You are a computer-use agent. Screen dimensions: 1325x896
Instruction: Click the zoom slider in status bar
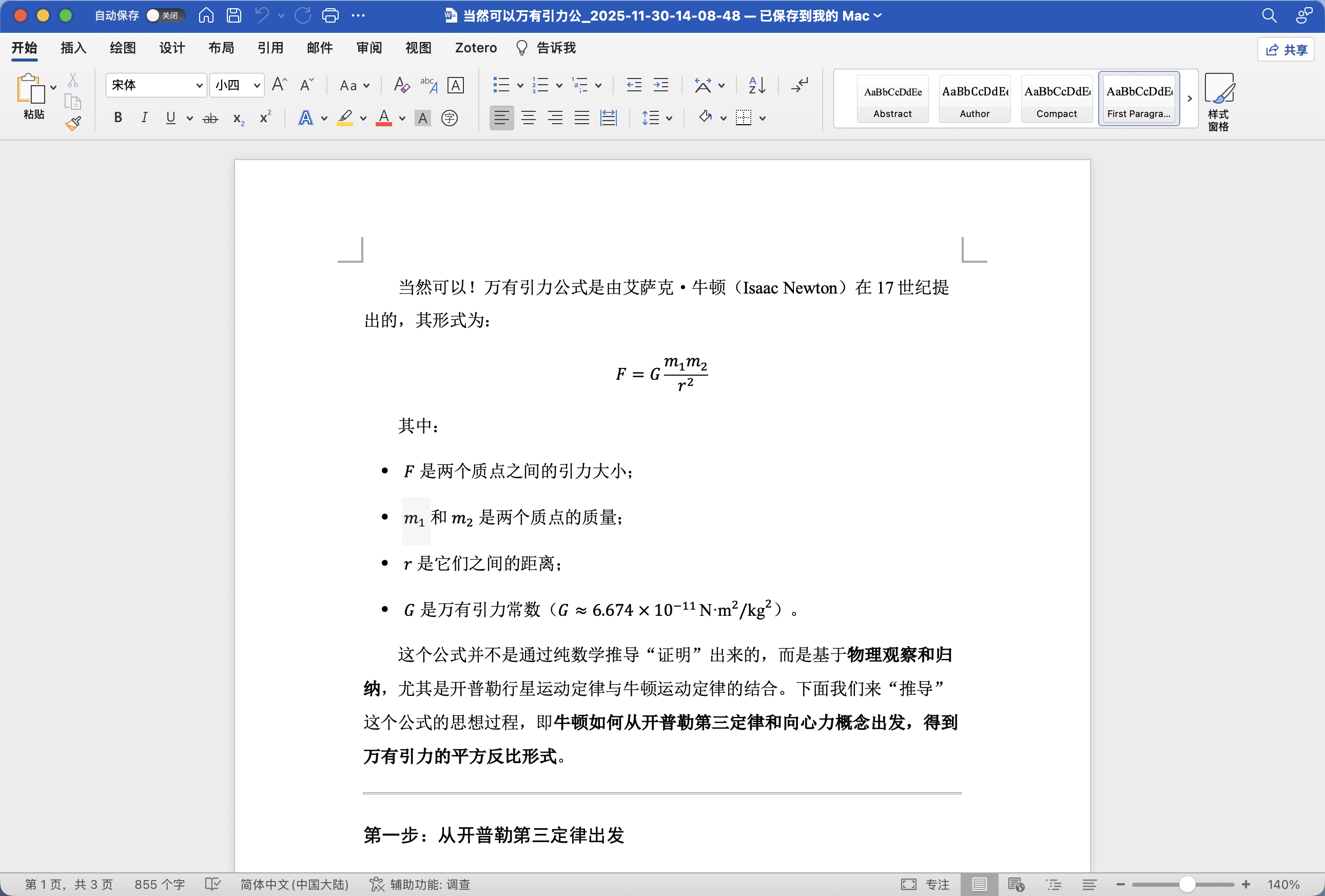1186,884
